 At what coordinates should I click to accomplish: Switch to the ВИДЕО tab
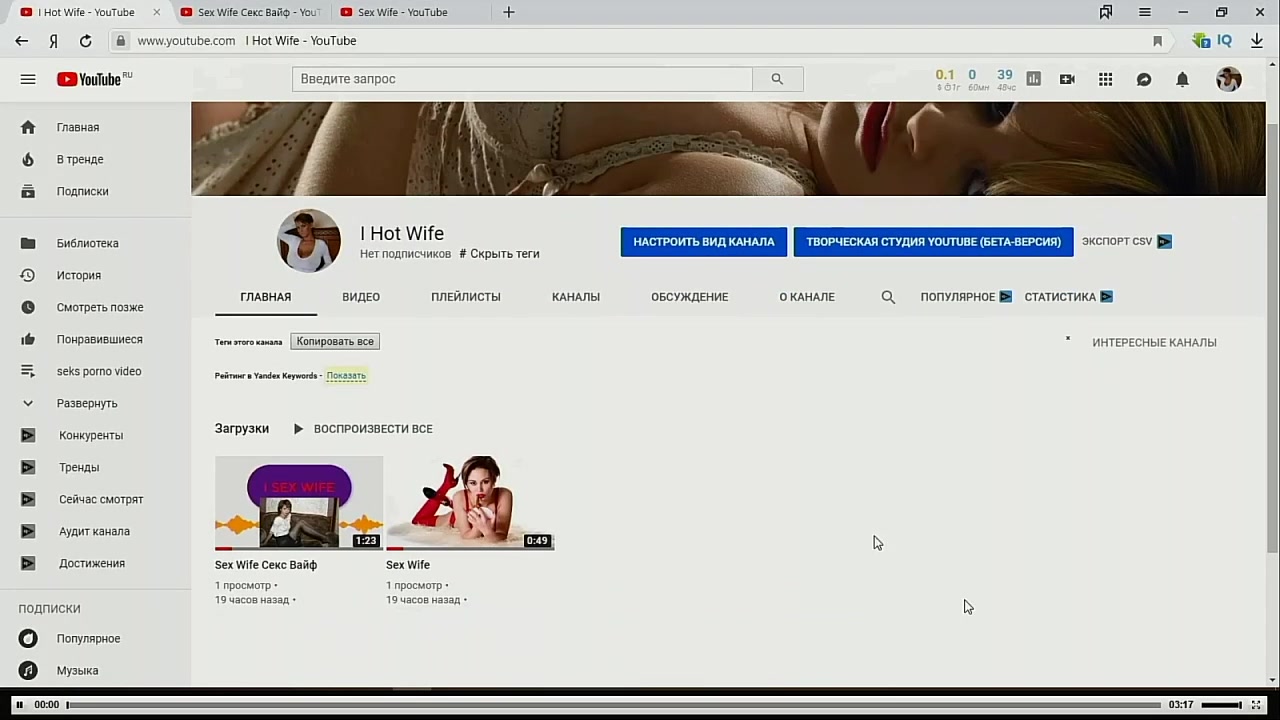click(x=361, y=297)
